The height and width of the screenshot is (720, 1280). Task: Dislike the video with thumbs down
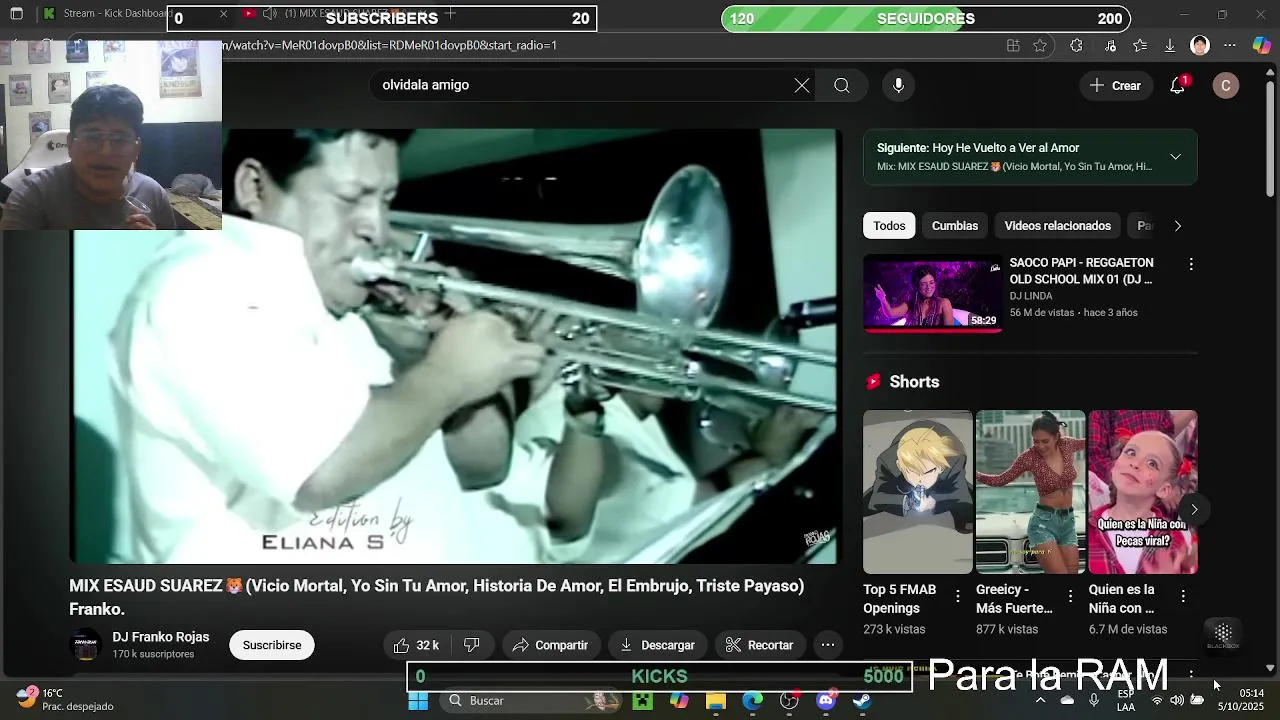click(x=472, y=645)
